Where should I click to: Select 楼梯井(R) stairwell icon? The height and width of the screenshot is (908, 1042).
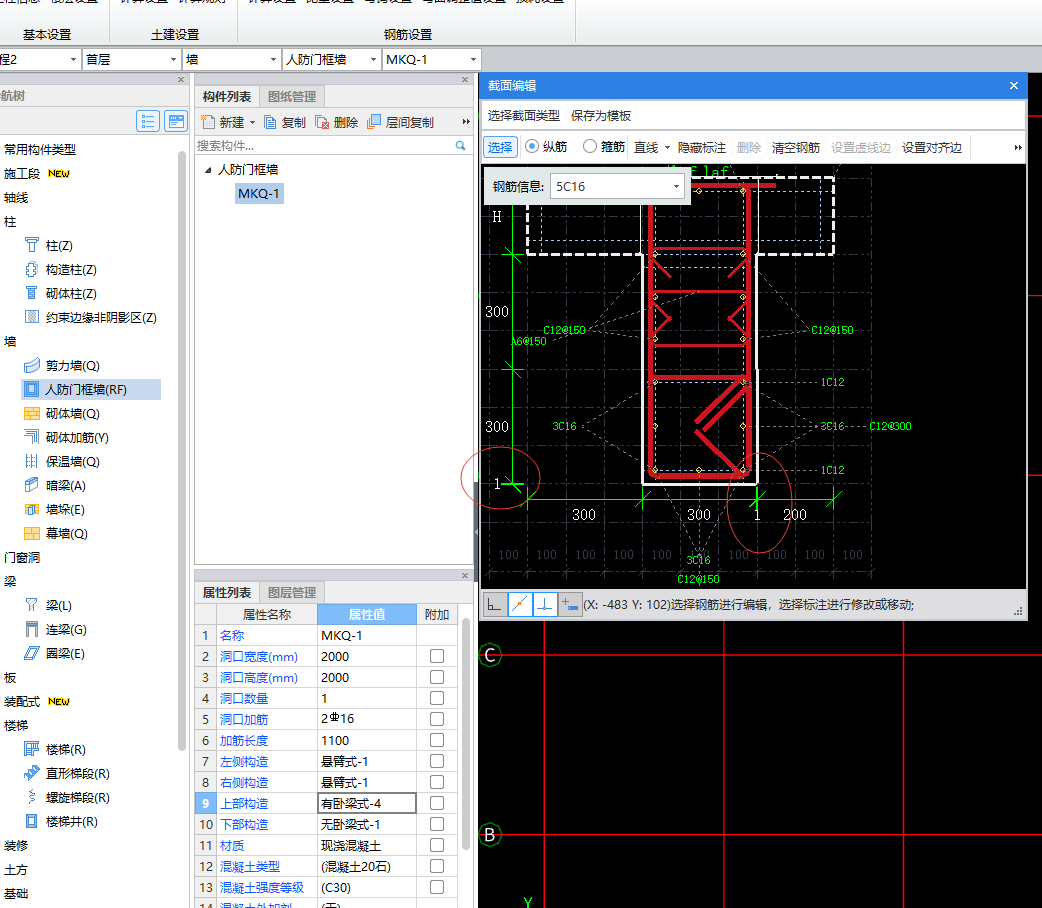coord(31,821)
